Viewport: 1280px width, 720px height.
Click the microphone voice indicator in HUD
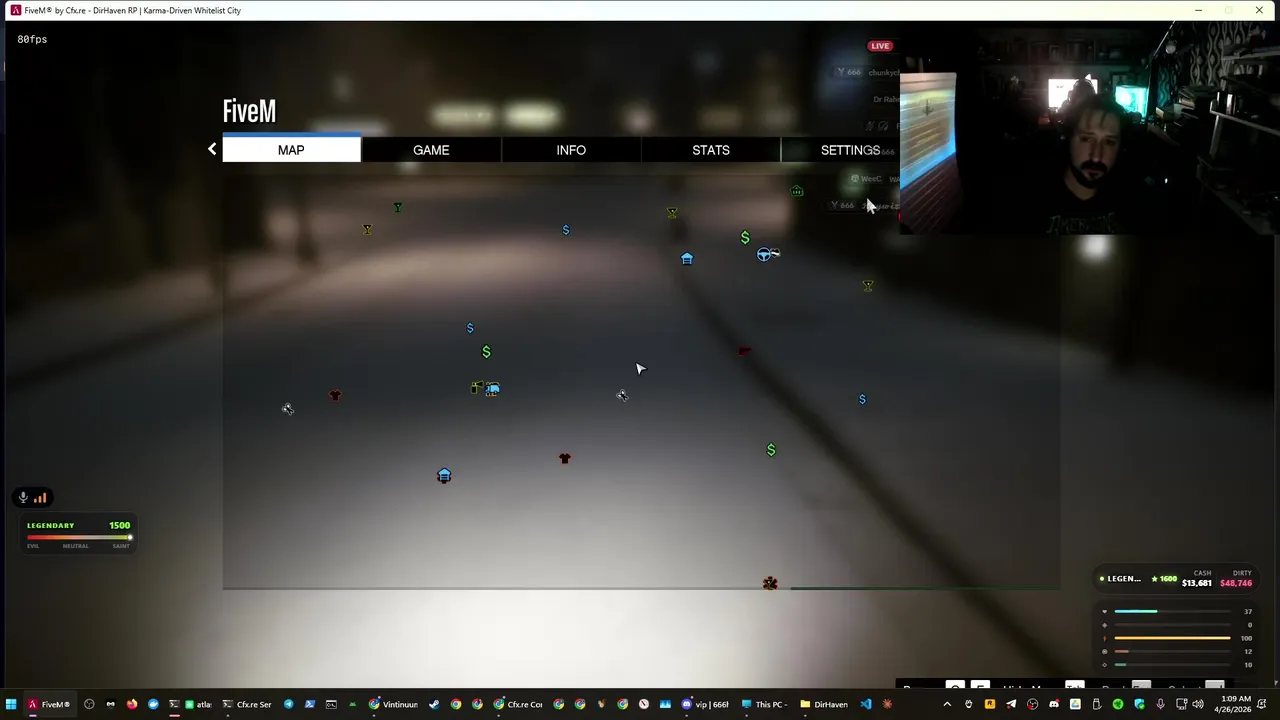point(23,497)
